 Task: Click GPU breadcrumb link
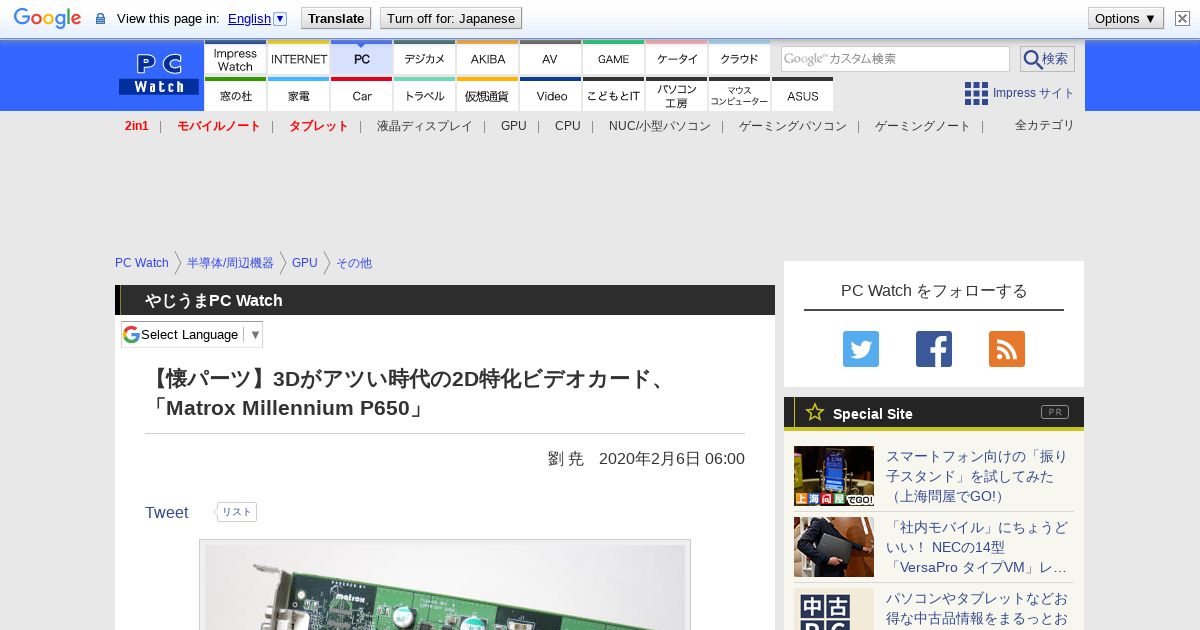click(x=305, y=263)
